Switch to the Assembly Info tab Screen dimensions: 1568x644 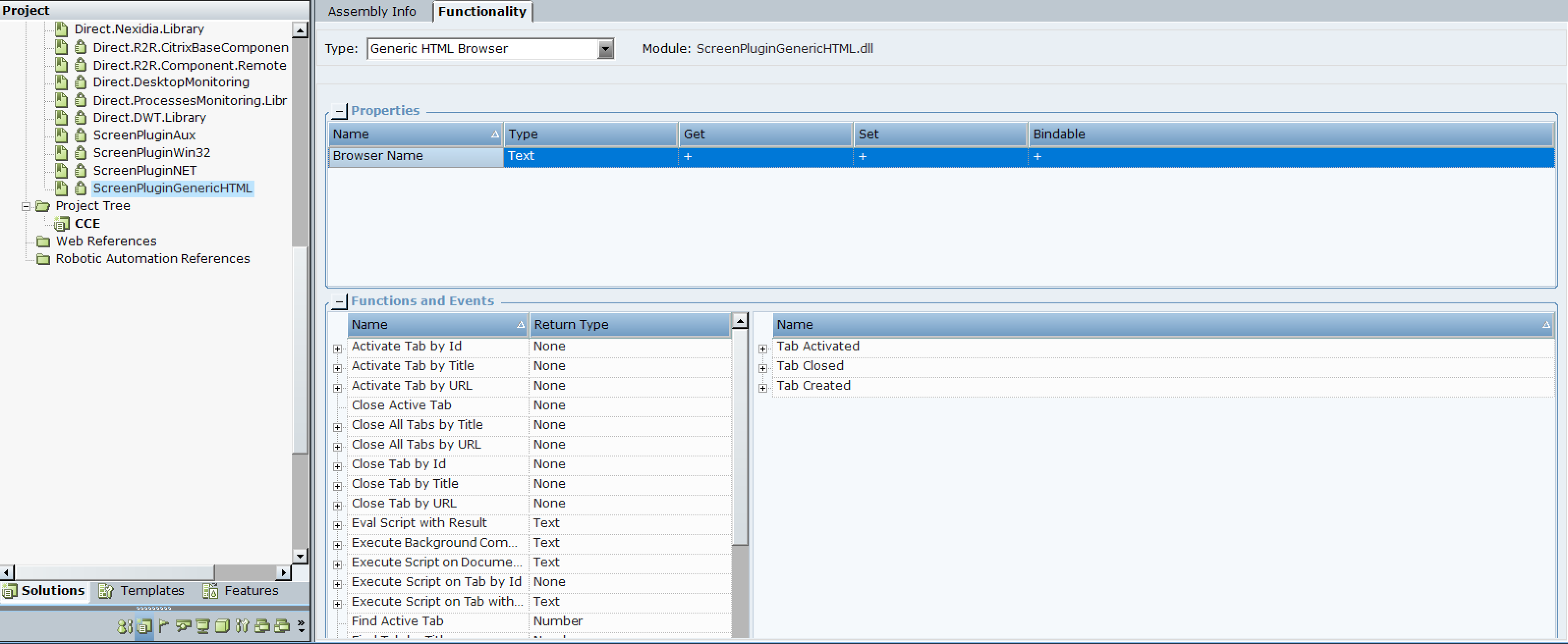coord(371,12)
